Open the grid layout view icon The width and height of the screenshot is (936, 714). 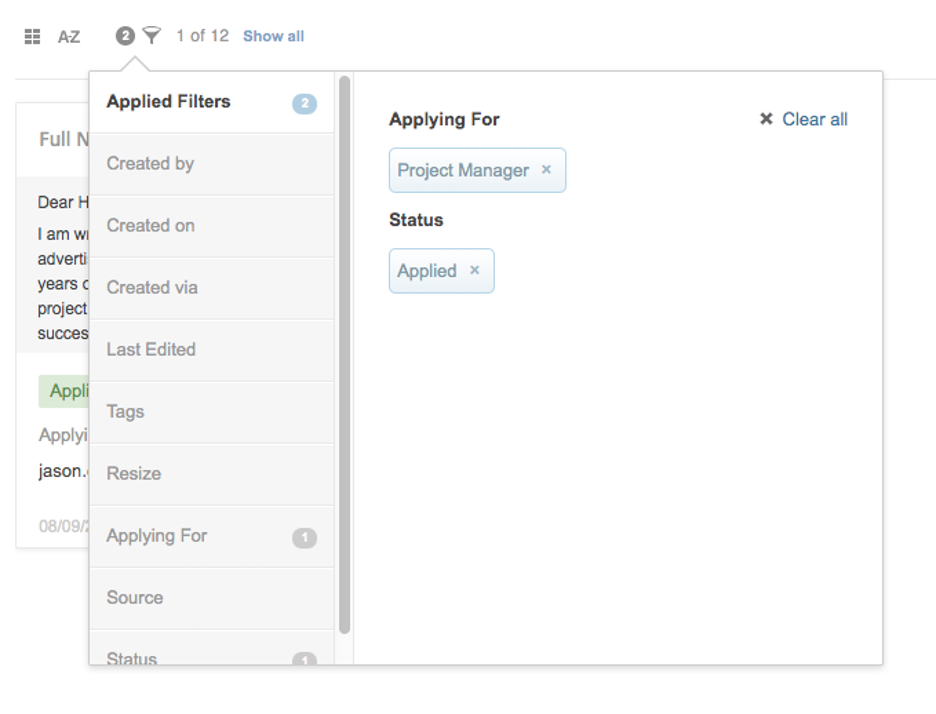31,36
